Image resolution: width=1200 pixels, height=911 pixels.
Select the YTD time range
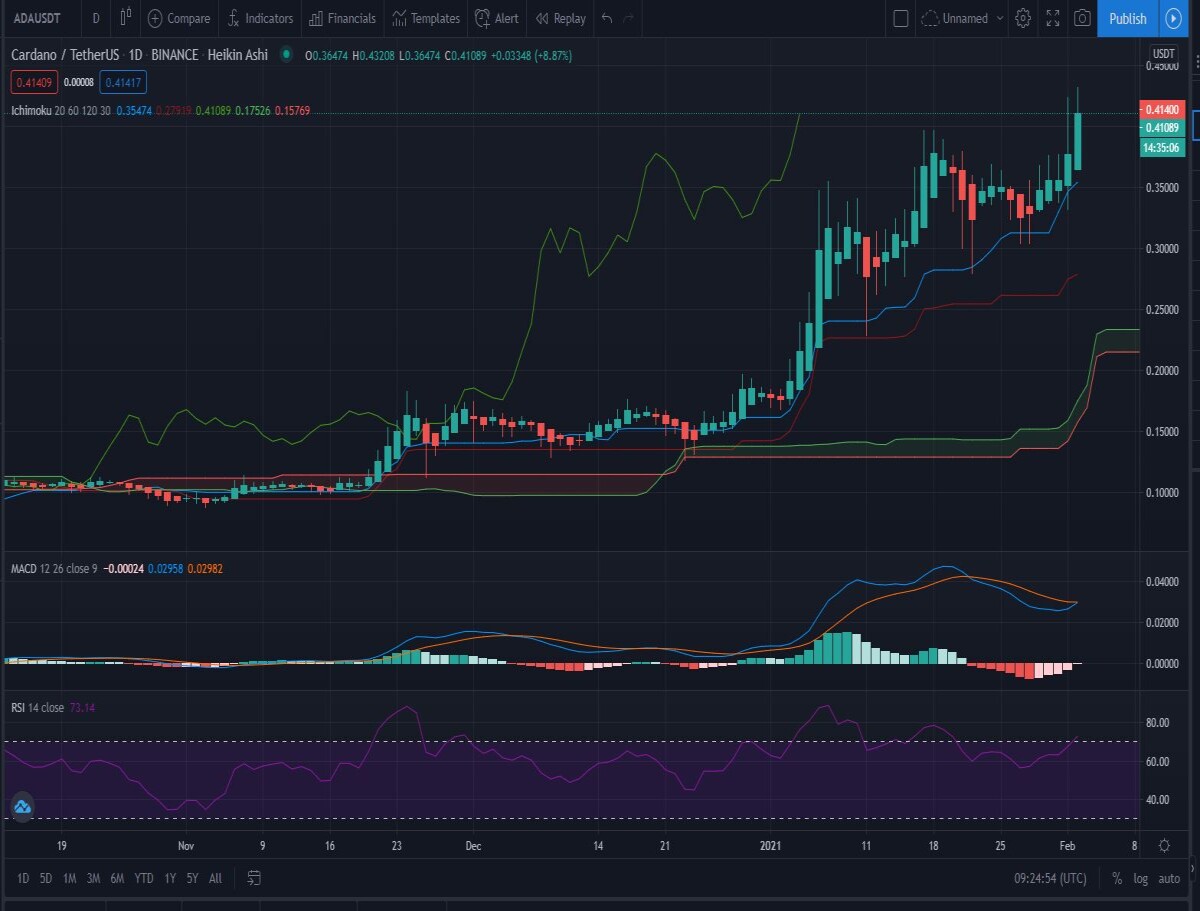144,879
